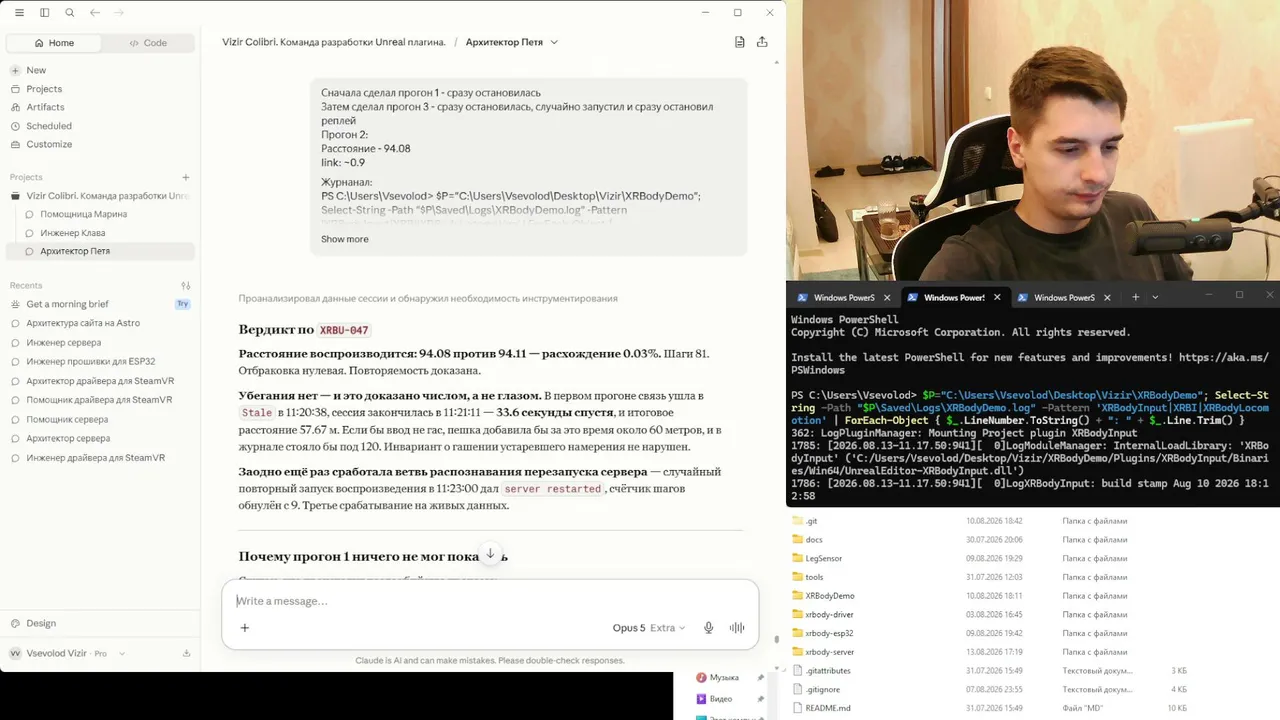This screenshot has height=720, width=1280.
Task: Open Artifacts in the sidebar
Action: [45, 107]
